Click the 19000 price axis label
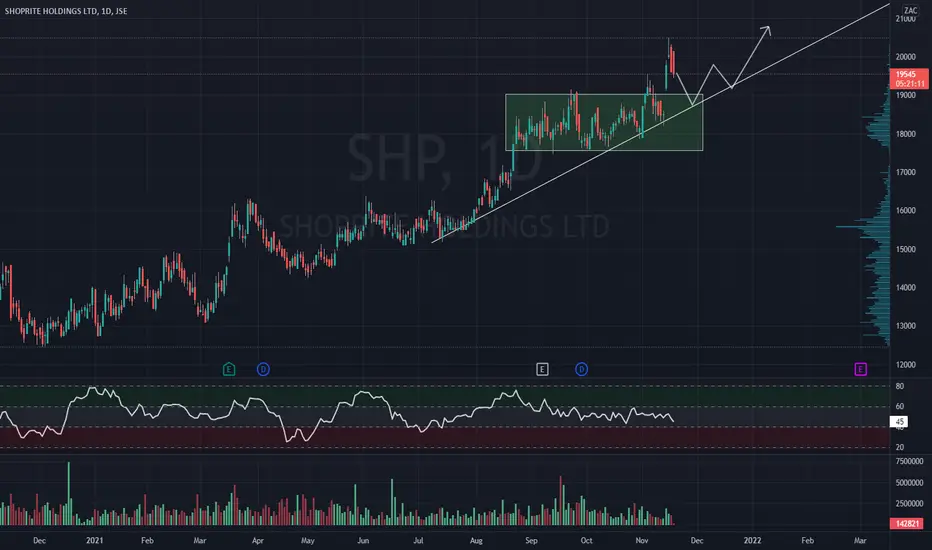Viewport: 932px width, 550px height. click(x=906, y=95)
